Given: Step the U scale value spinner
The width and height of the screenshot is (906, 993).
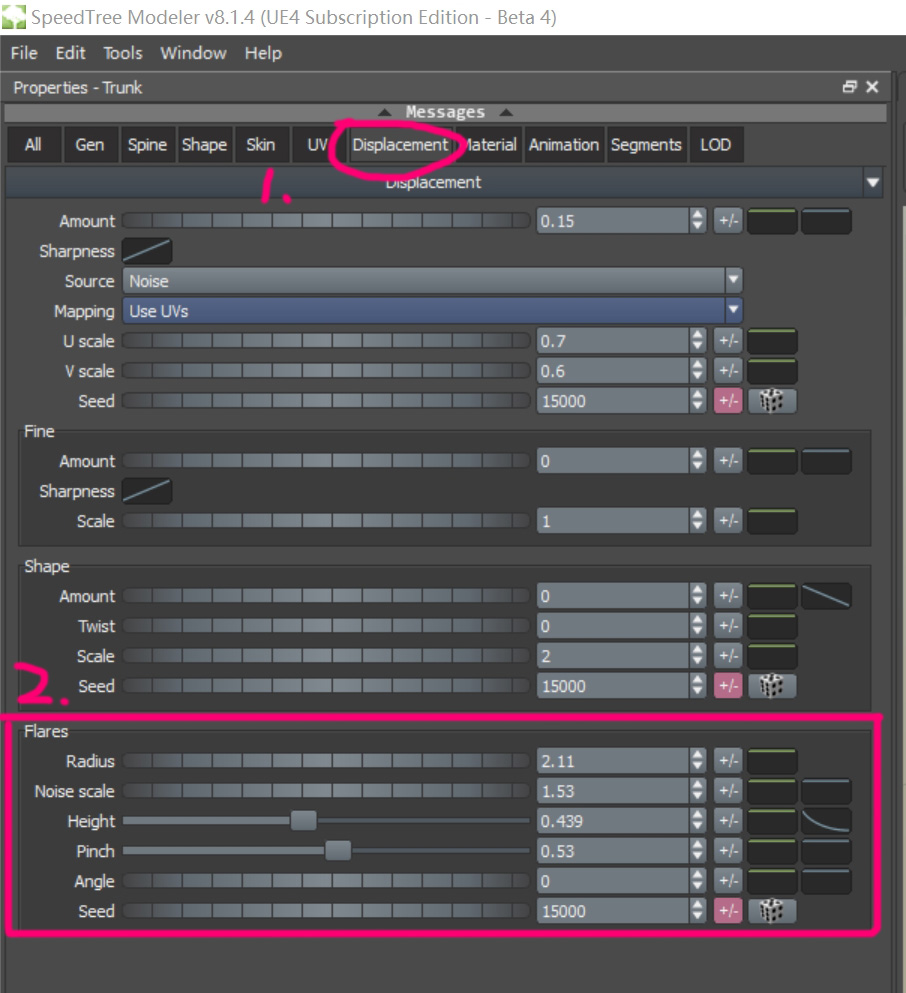Looking at the screenshot, I should tap(697, 341).
